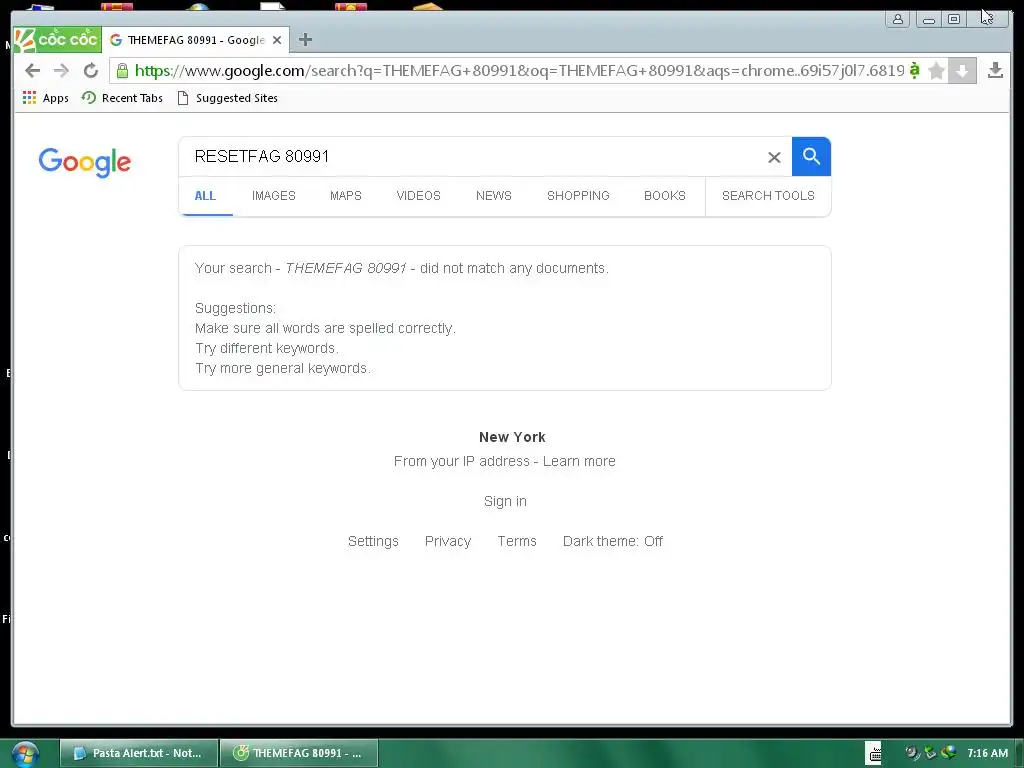Screen dimensions: 1024x768
Task: Open the Privacy footer link
Action: tap(448, 541)
